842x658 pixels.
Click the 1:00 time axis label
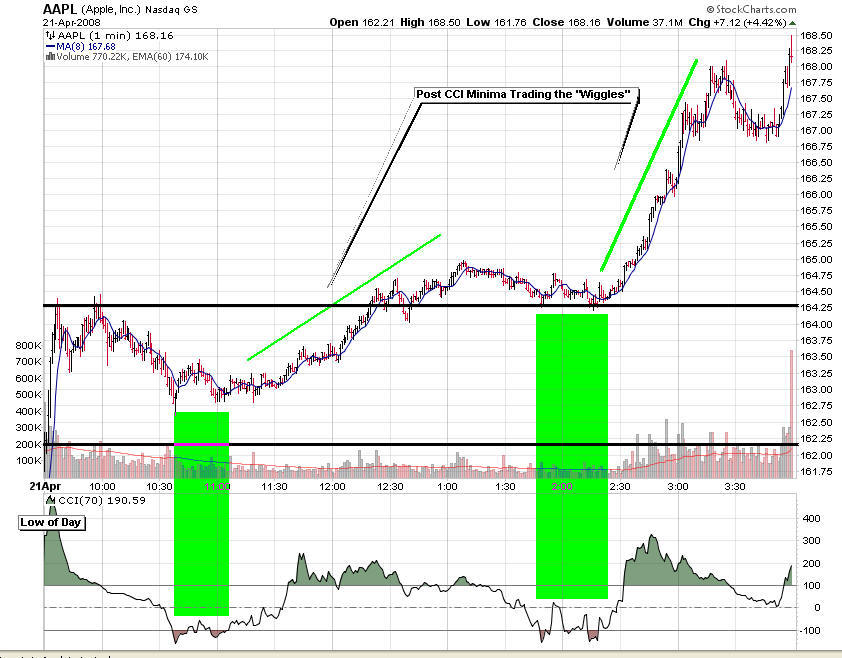pyautogui.click(x=447, y=487)
